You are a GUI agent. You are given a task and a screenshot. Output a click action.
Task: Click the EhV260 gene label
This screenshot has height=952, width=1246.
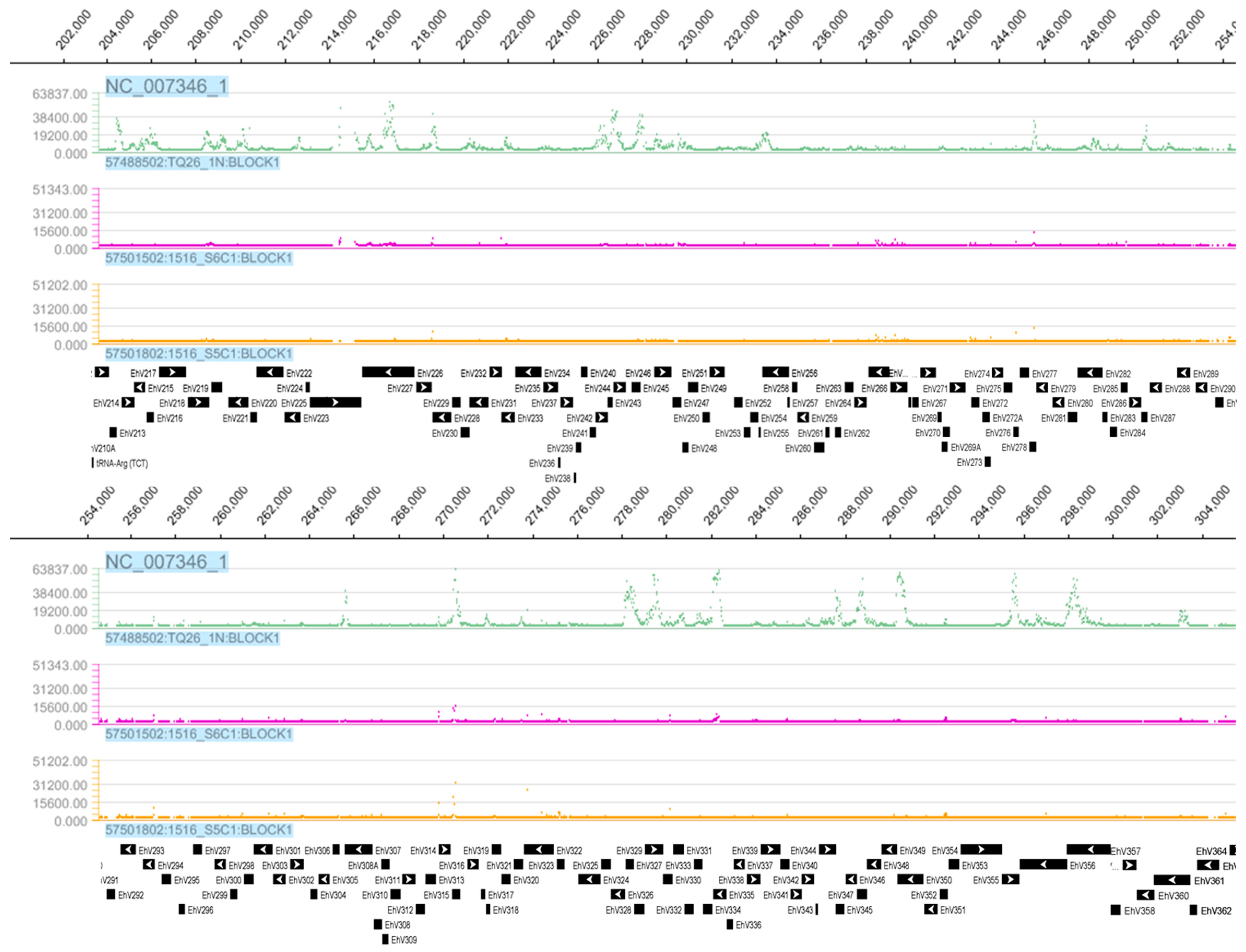[x=798, y=448]
